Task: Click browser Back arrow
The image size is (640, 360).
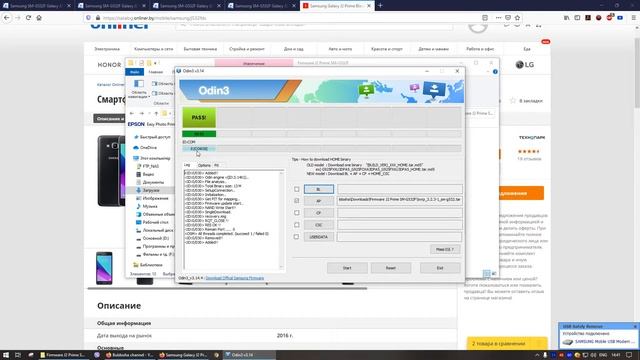Action: [x=7, y=18]
